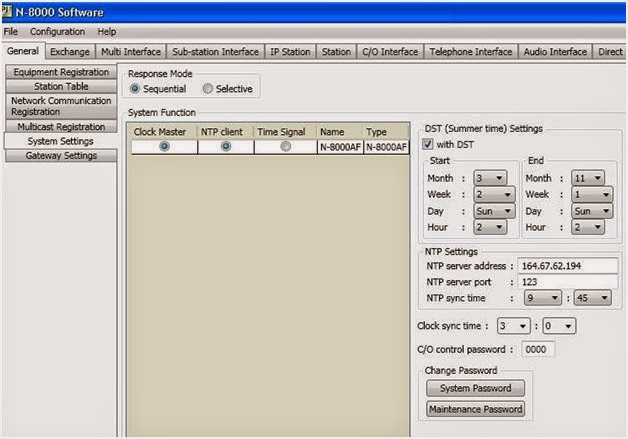Image resolution: width=628 pixels, height=439 pixels.
Task: Select the Station tab
Action: tap(336, 52)
